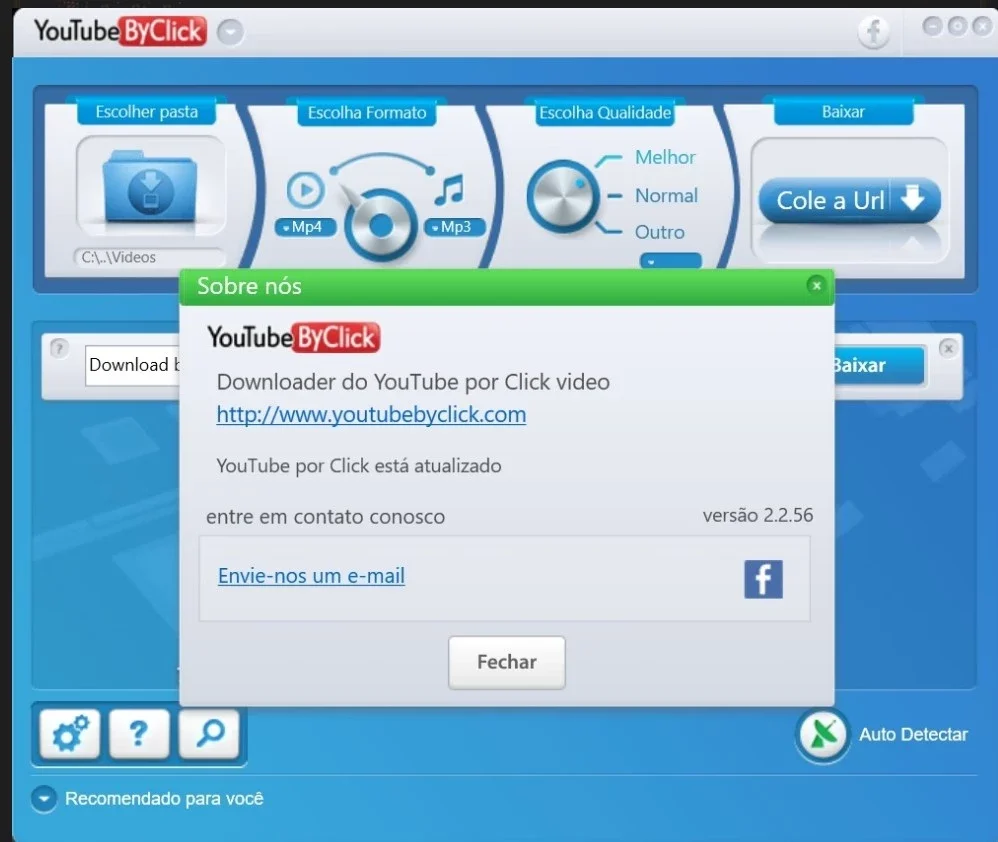Expand Recomendado para você section

coord(44,799)
